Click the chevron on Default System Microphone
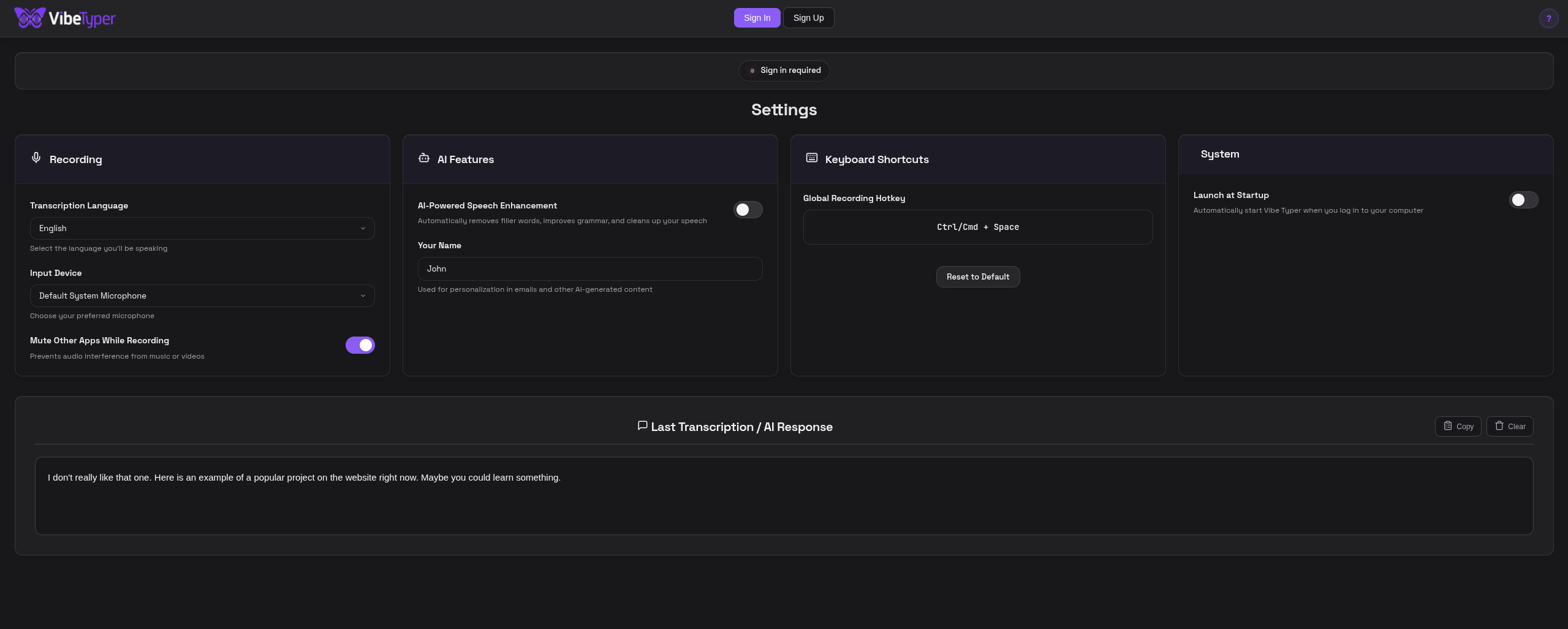This screenshot has width=1568, height=629. click(363, 295)
